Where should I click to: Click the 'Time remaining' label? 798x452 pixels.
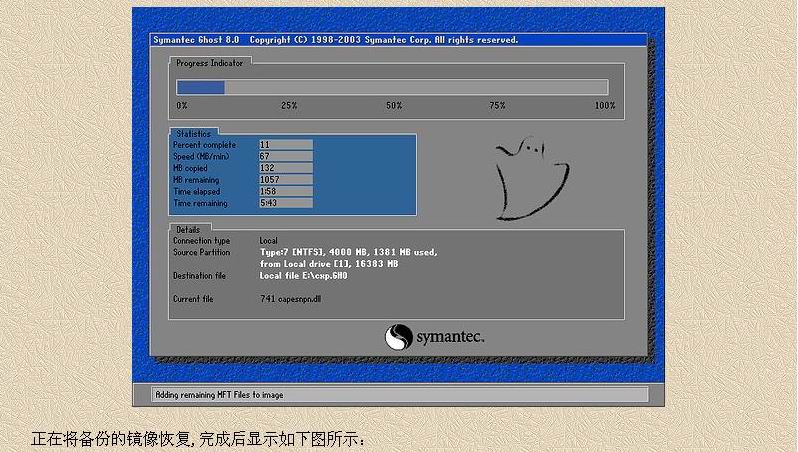click(x=200, y=203)
